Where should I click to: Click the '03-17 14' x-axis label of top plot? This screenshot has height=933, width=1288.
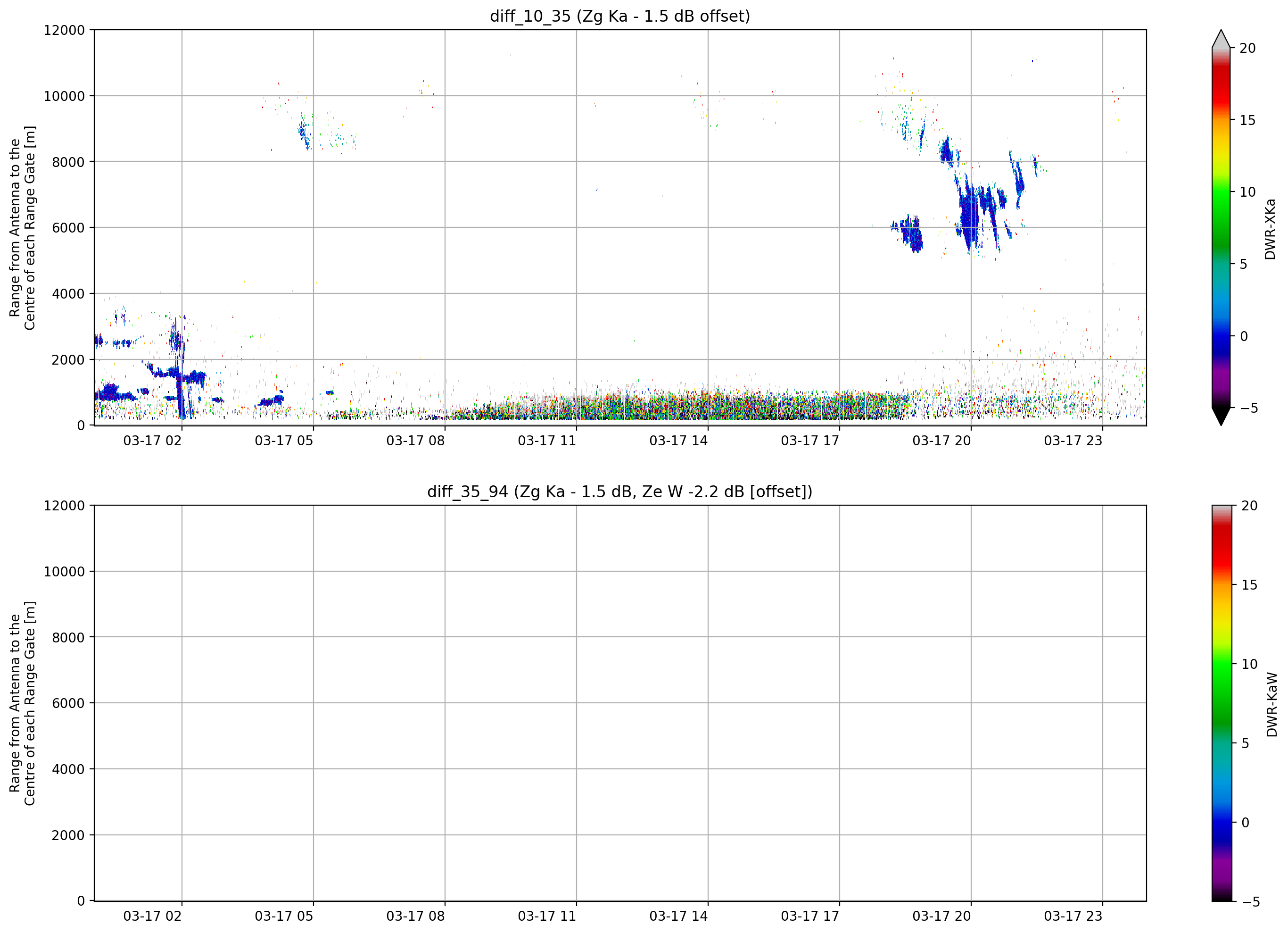[x=678, y=441]
